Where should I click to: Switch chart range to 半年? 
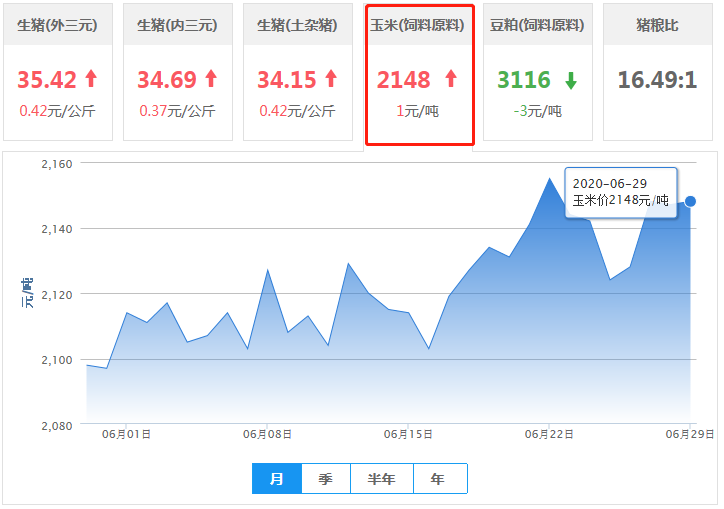tap(382, 479)
